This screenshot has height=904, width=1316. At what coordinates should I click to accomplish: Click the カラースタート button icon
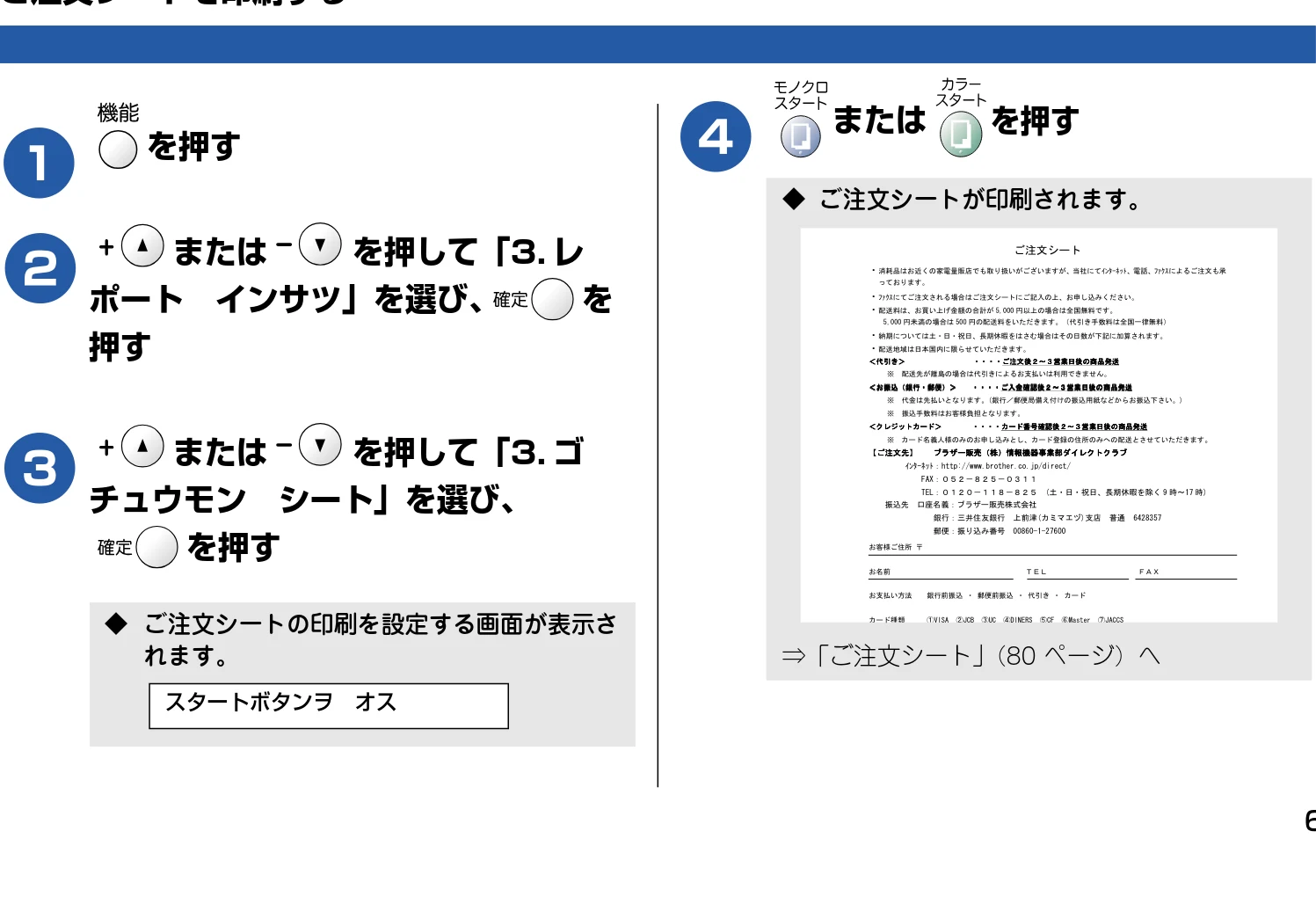coord(961,135)
